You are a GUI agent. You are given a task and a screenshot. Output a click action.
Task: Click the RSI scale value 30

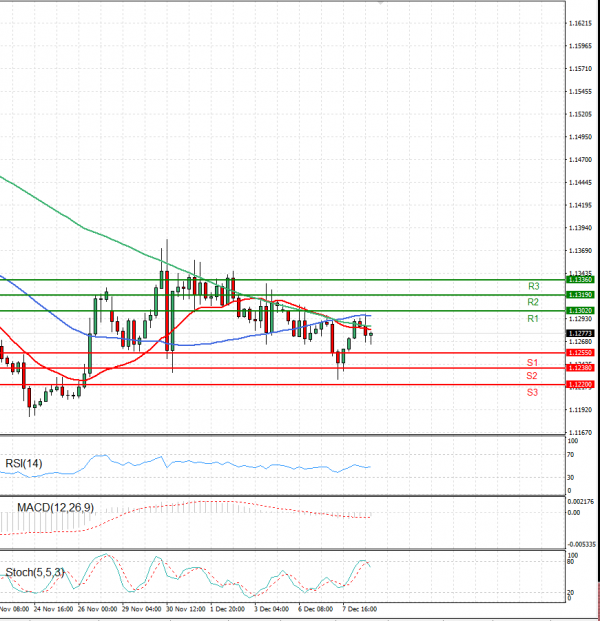pyautogui.click(x=571, y=478)
